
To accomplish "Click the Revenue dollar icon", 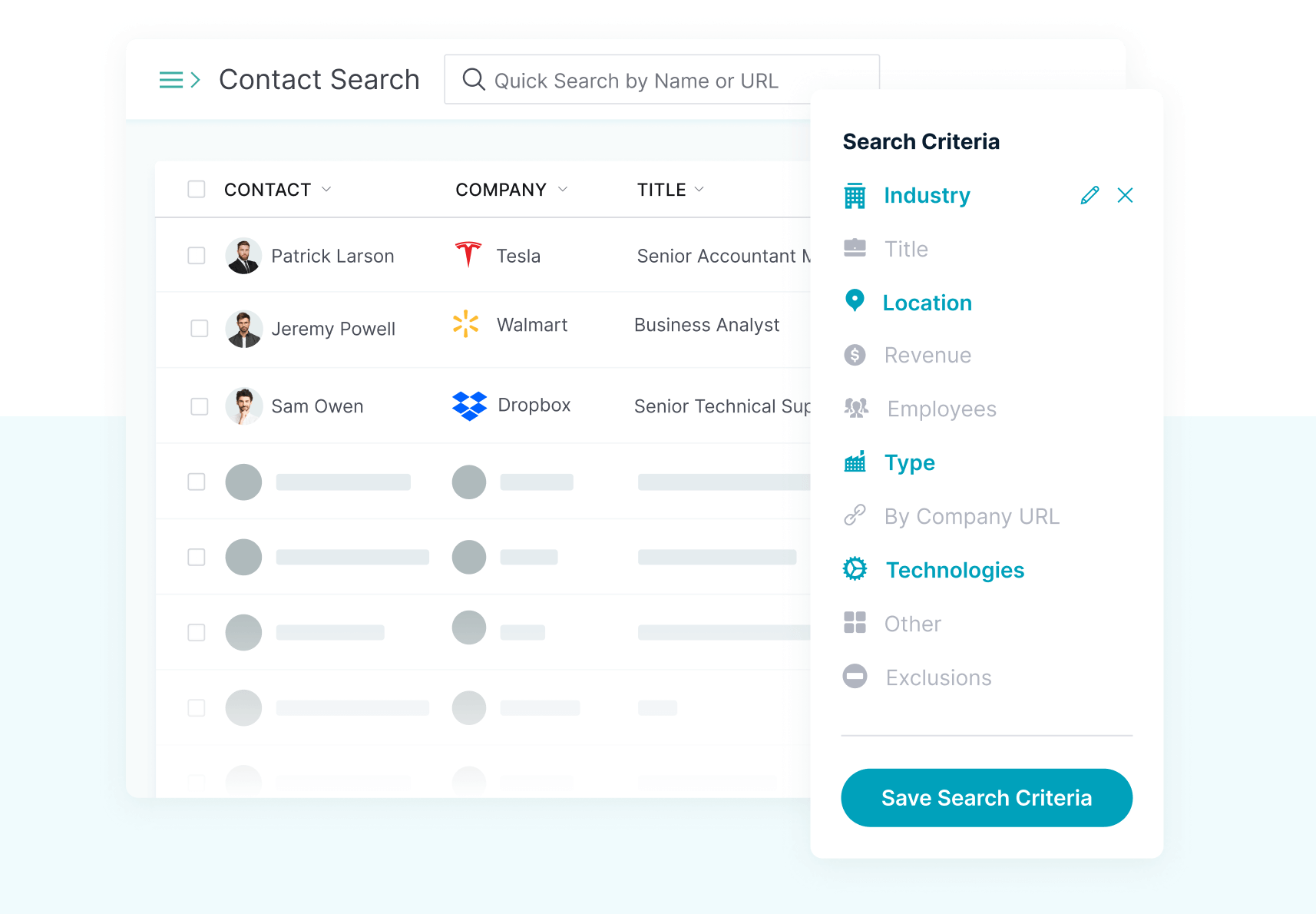I will (855, 355).
